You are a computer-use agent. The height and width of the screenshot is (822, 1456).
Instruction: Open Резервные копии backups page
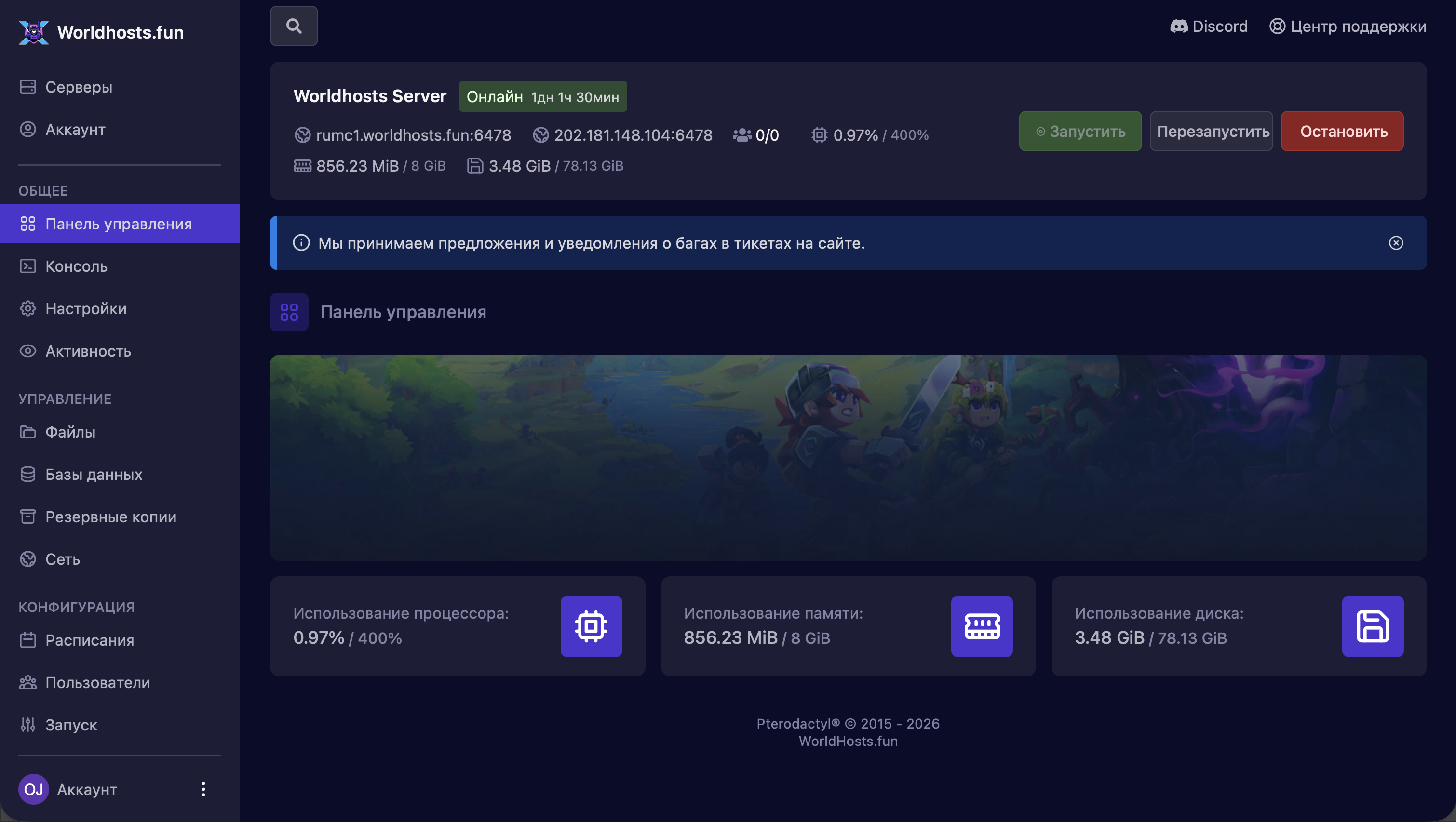pyautogui.click(x=111, y=517)
